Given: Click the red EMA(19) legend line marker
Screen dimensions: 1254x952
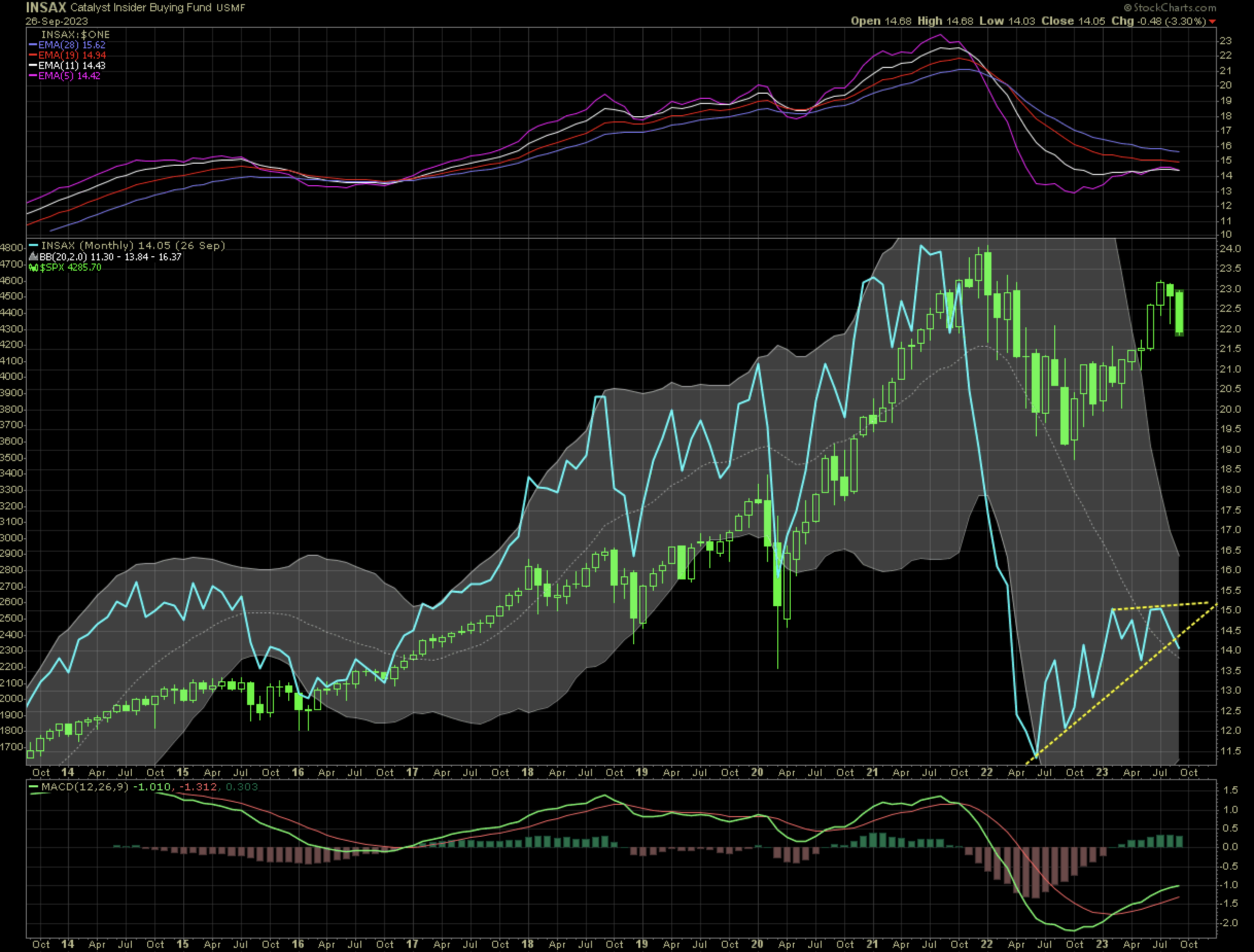Looking at the screenshot, I should [x=33, y=55].
